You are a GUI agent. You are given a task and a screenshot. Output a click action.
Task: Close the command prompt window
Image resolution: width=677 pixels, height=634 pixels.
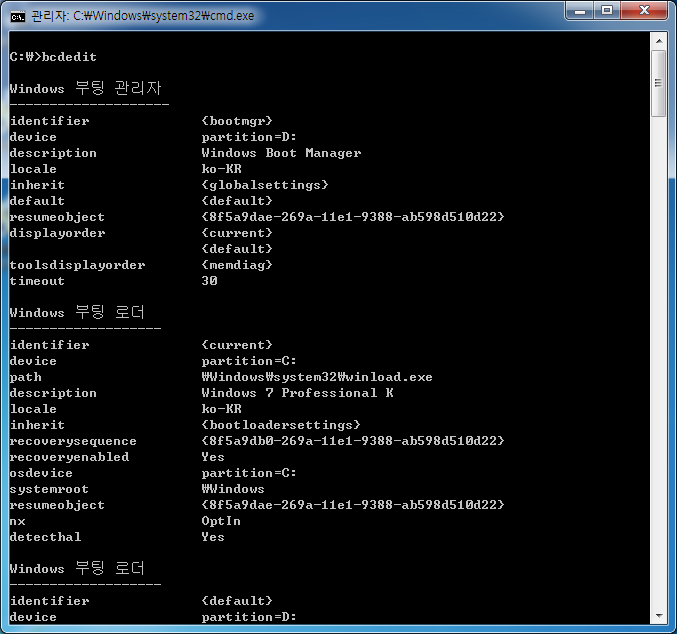[644, 11]
